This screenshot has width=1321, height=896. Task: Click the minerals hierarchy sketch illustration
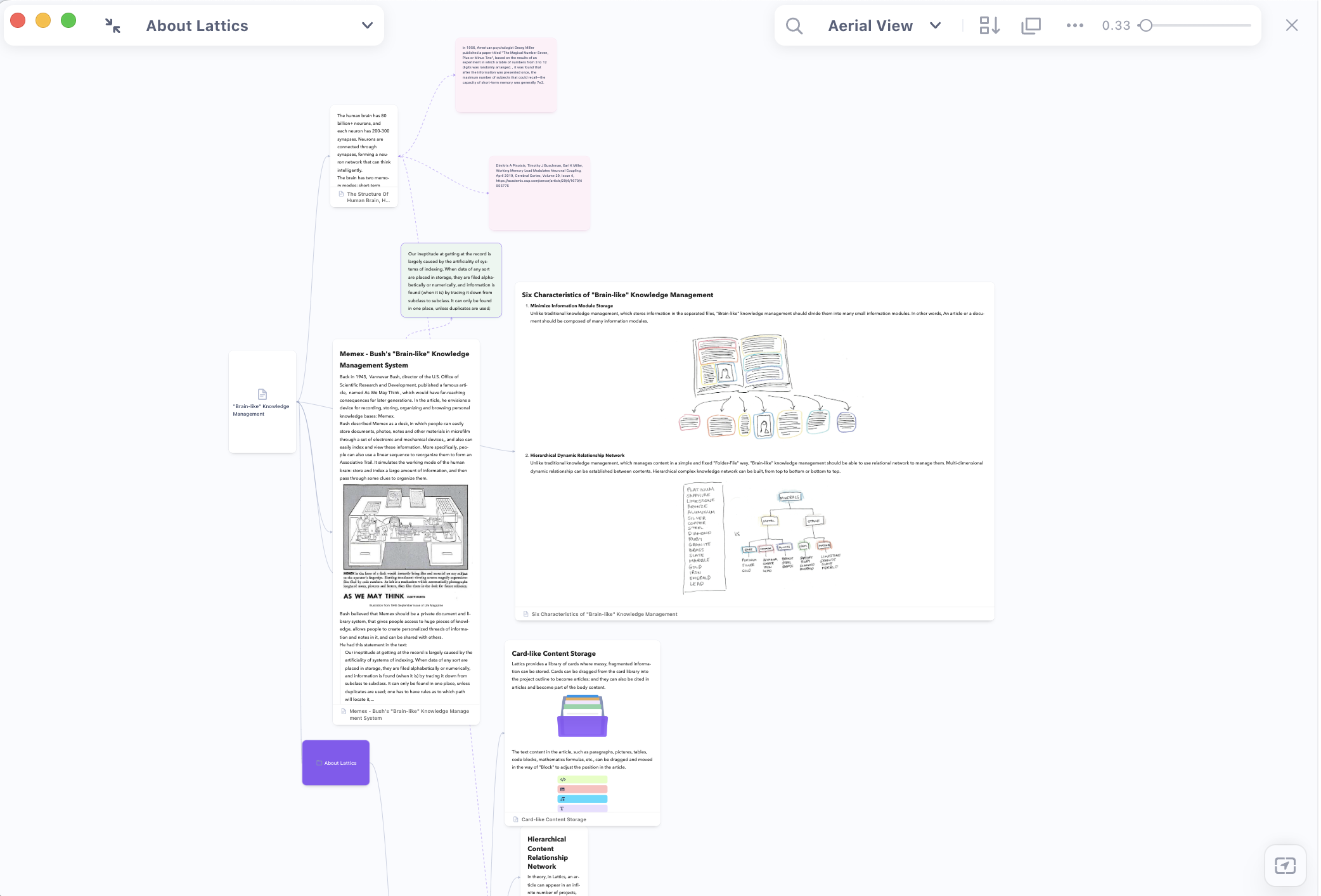tap(761, 539)
